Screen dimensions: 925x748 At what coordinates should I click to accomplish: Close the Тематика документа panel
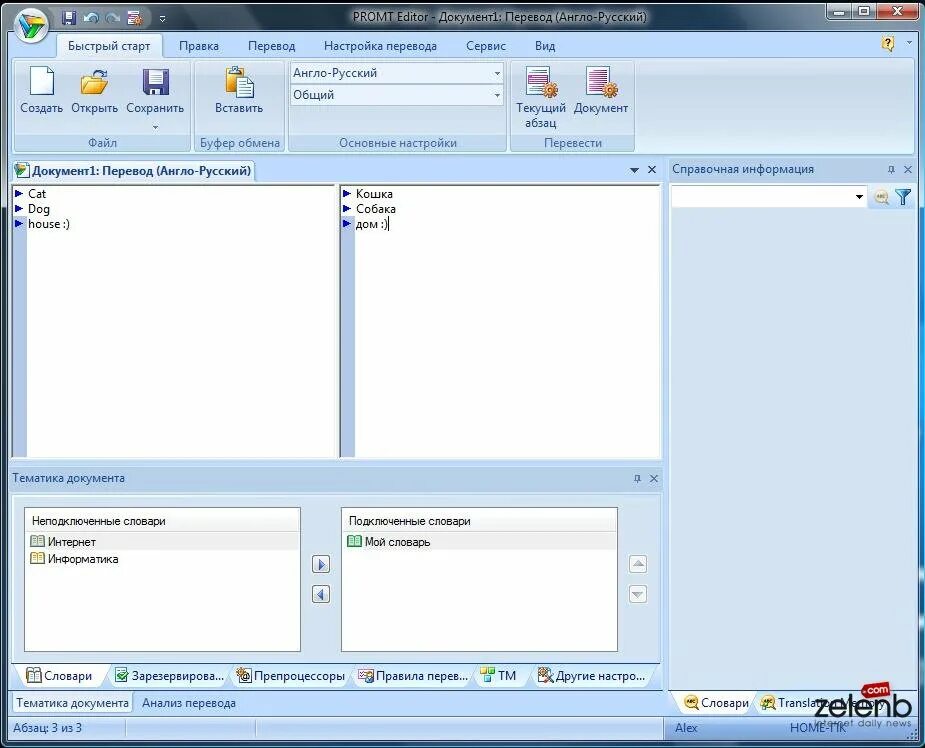pyautogui.click(x=654, y=478)
